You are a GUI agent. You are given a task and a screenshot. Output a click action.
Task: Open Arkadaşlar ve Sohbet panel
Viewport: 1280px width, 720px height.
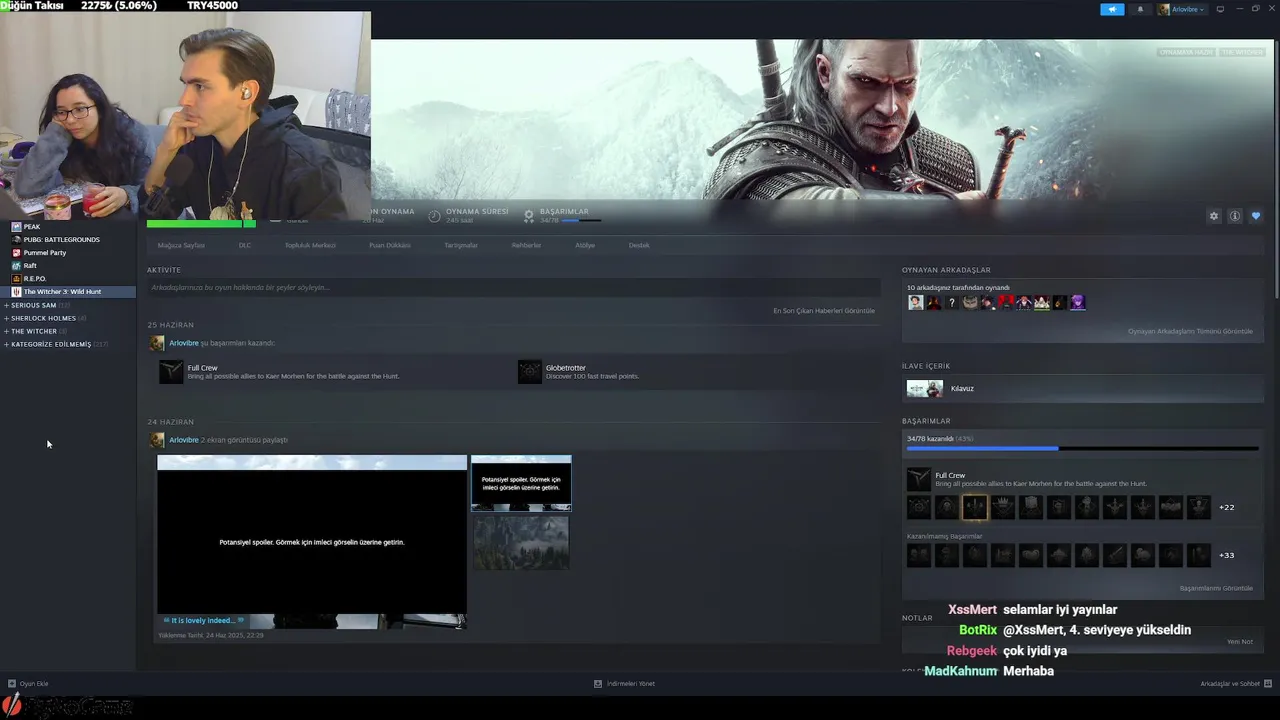[1235, 684]
